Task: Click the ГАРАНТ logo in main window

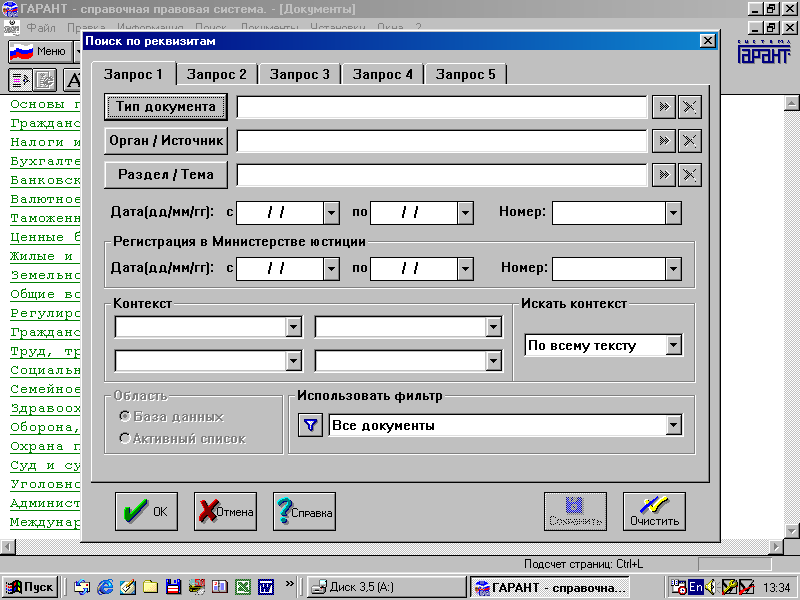Action: point(764,51)
